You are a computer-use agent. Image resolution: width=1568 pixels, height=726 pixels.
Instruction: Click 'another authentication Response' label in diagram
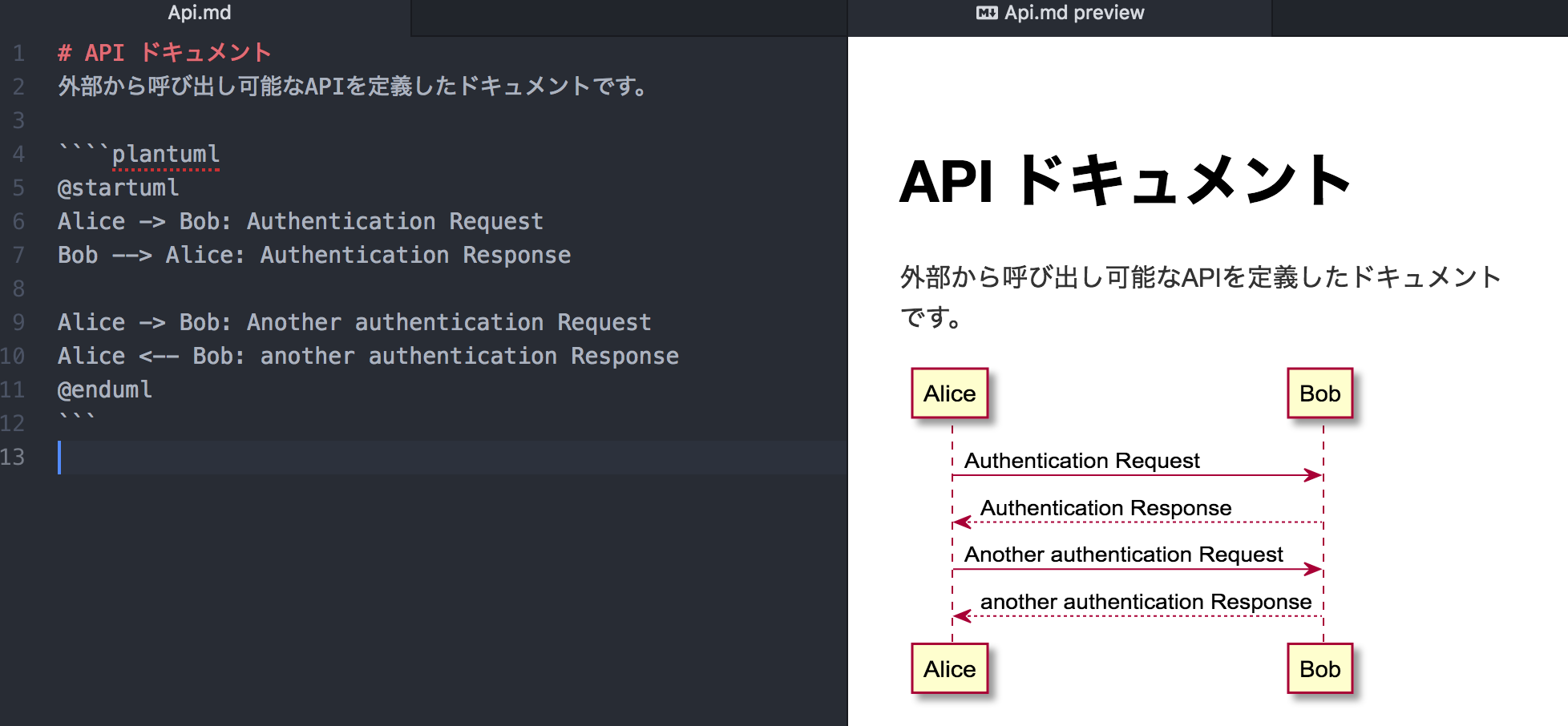tap(1146, 602)
